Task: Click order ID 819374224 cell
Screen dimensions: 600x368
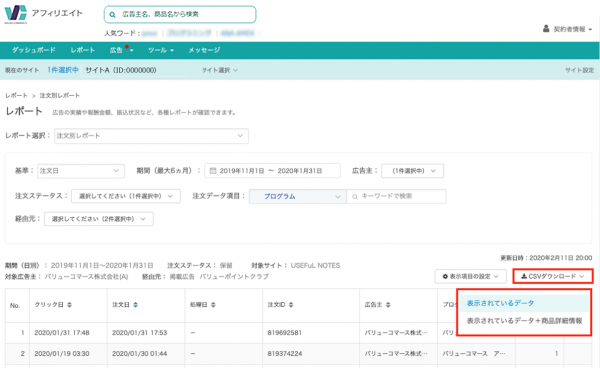Action: pyautogui.click(x=285, y=353)
